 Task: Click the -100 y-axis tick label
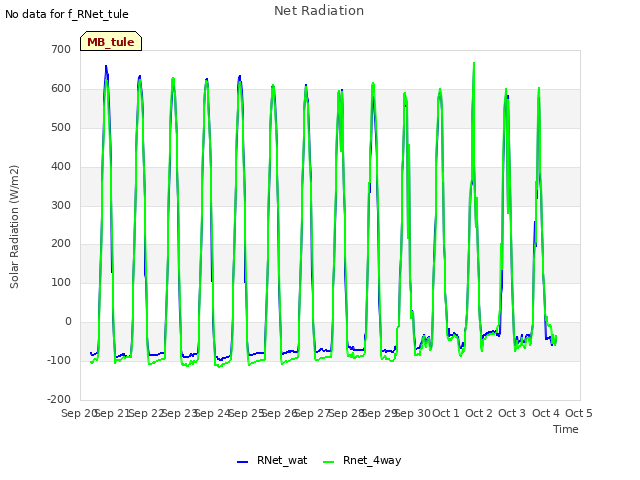pyautogui.click(x=59, y=360)
